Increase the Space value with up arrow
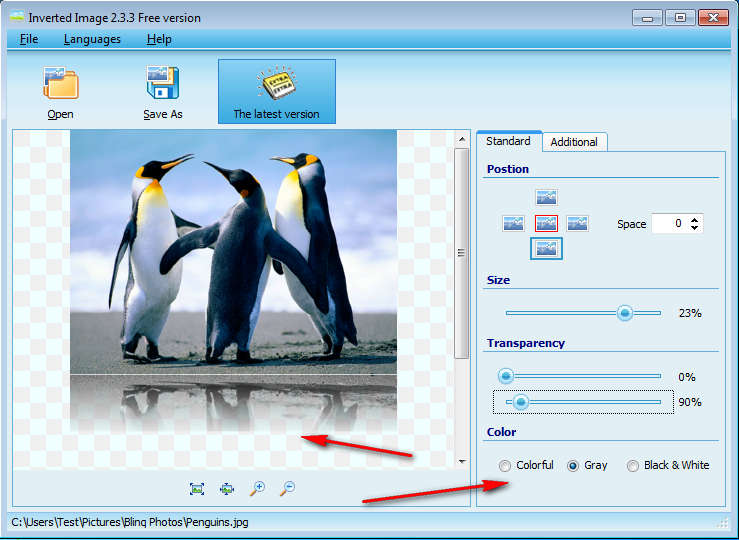Screen dimensions: 739x540 [695, 220]
